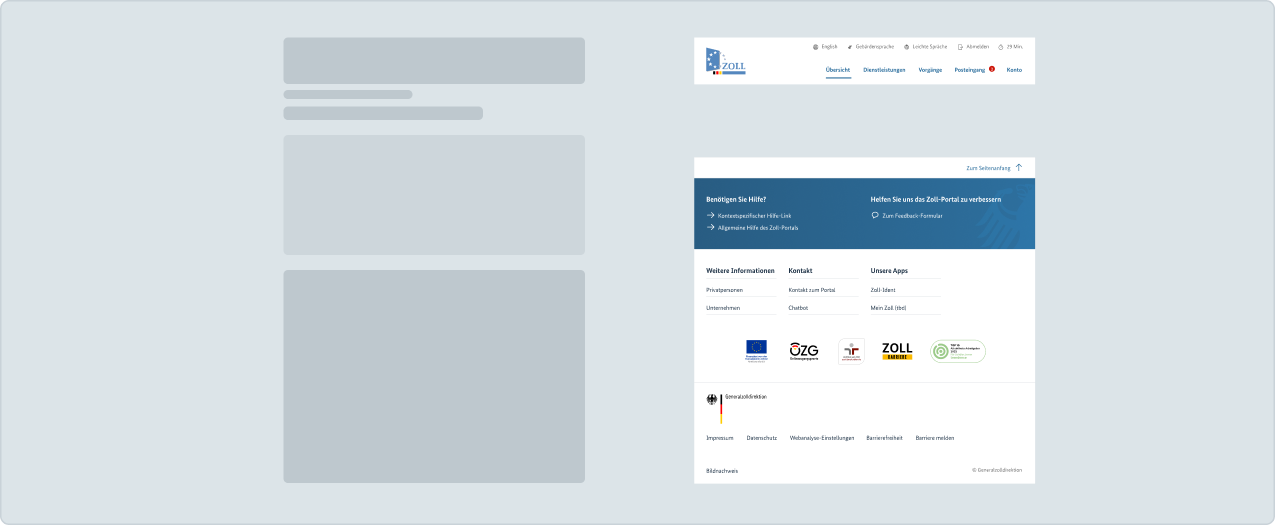Click the OZG logo in the footer
This screenshot has height=525, width=1275.
click(803, 351)
